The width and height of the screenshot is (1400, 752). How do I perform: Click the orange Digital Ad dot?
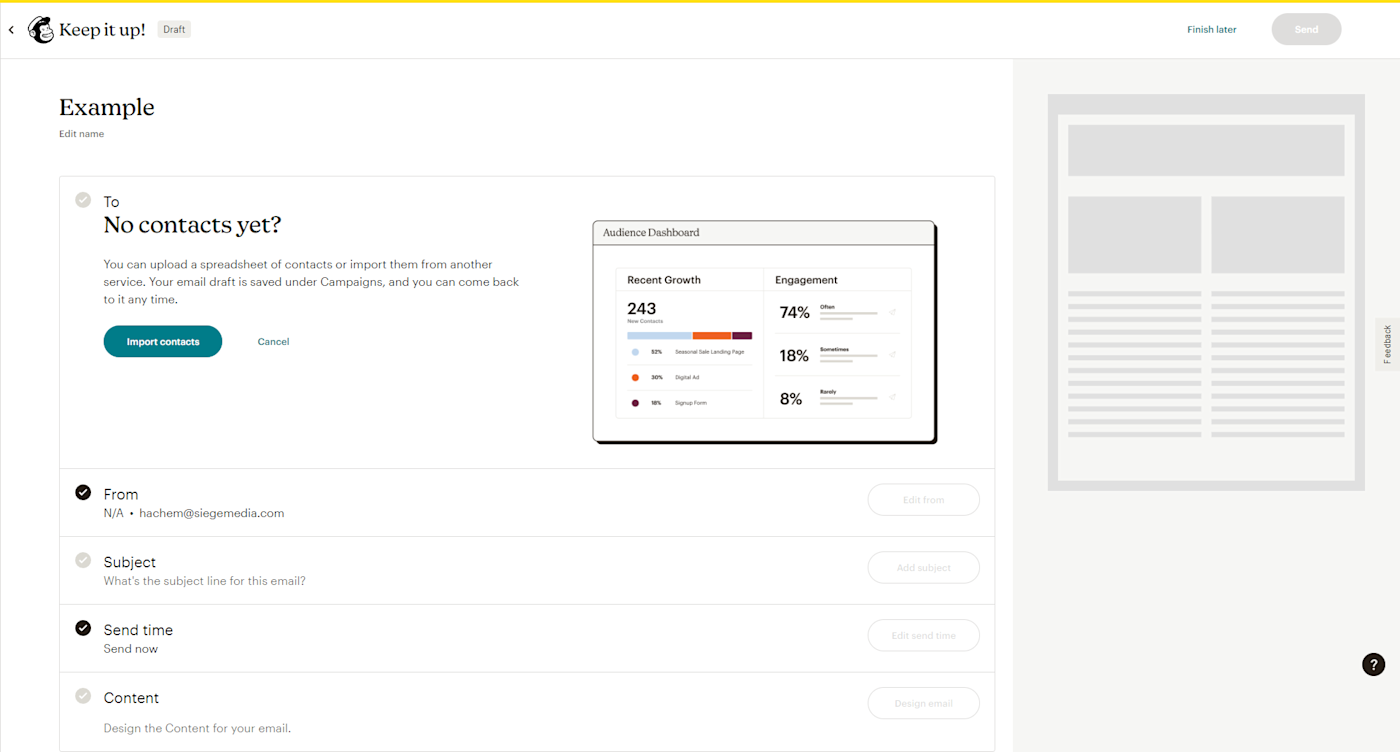(x=635, y=377)
